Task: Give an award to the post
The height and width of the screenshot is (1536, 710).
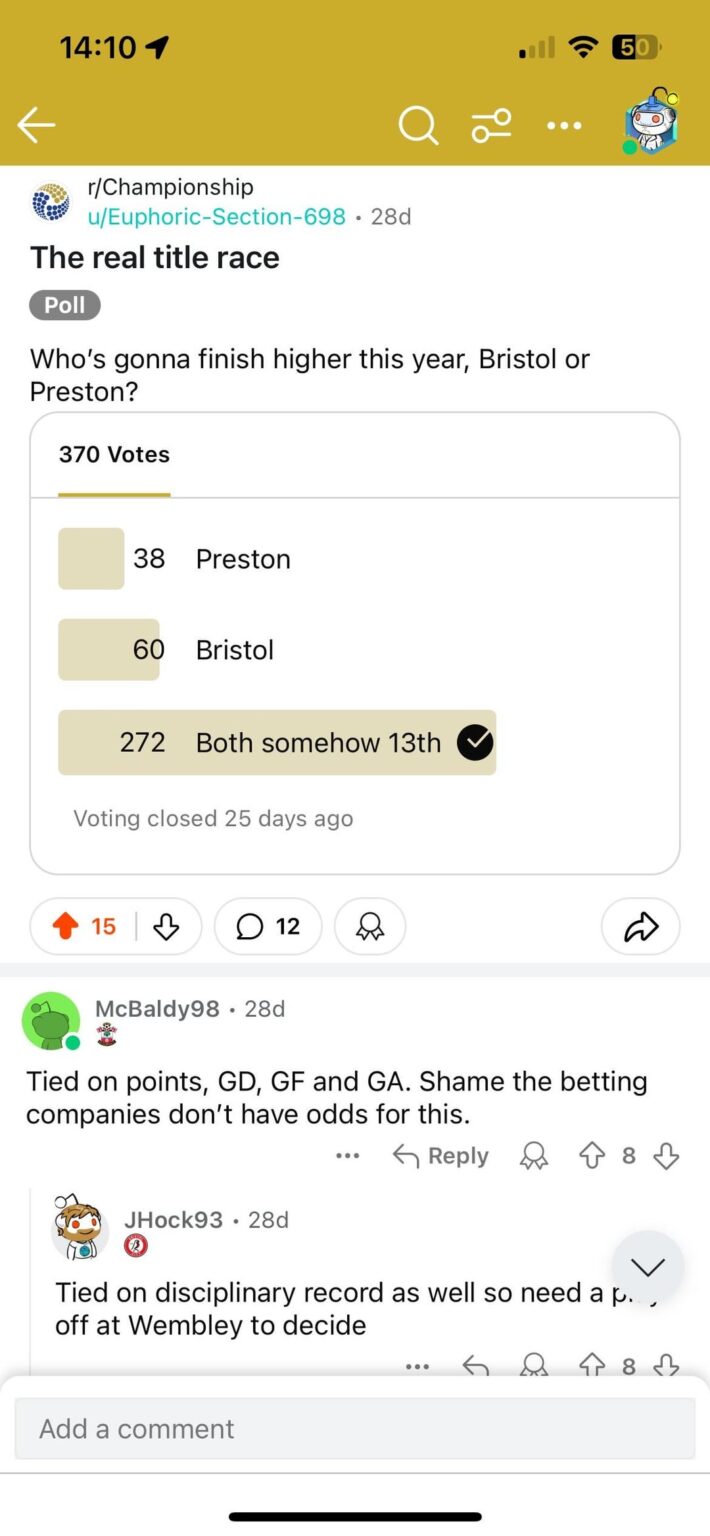Action: coord(370,926)
